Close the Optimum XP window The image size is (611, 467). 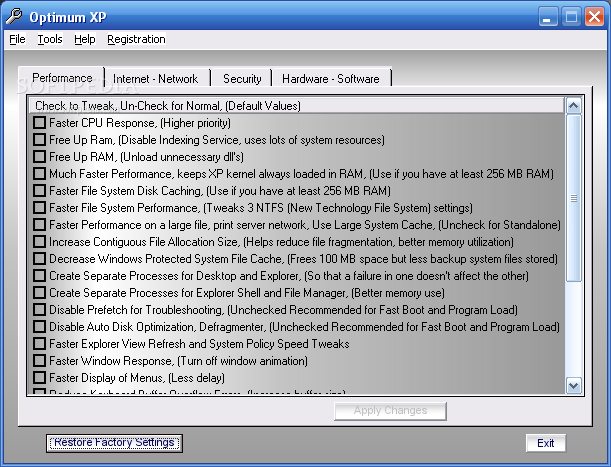(594, 17)
